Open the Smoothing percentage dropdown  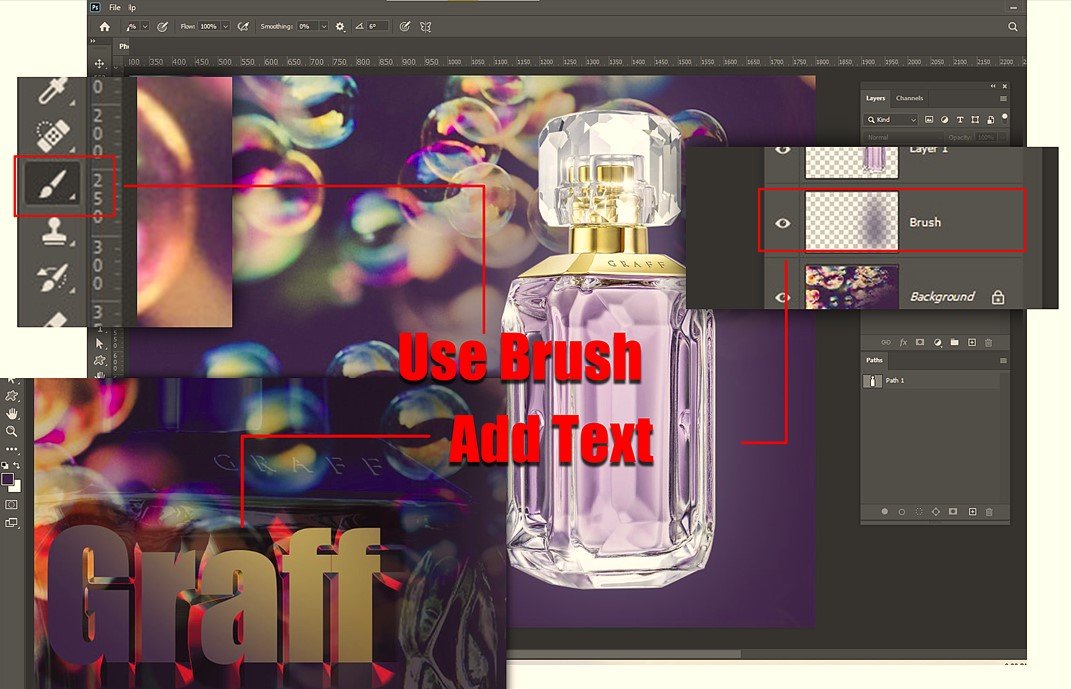click(x=324, y=27)
